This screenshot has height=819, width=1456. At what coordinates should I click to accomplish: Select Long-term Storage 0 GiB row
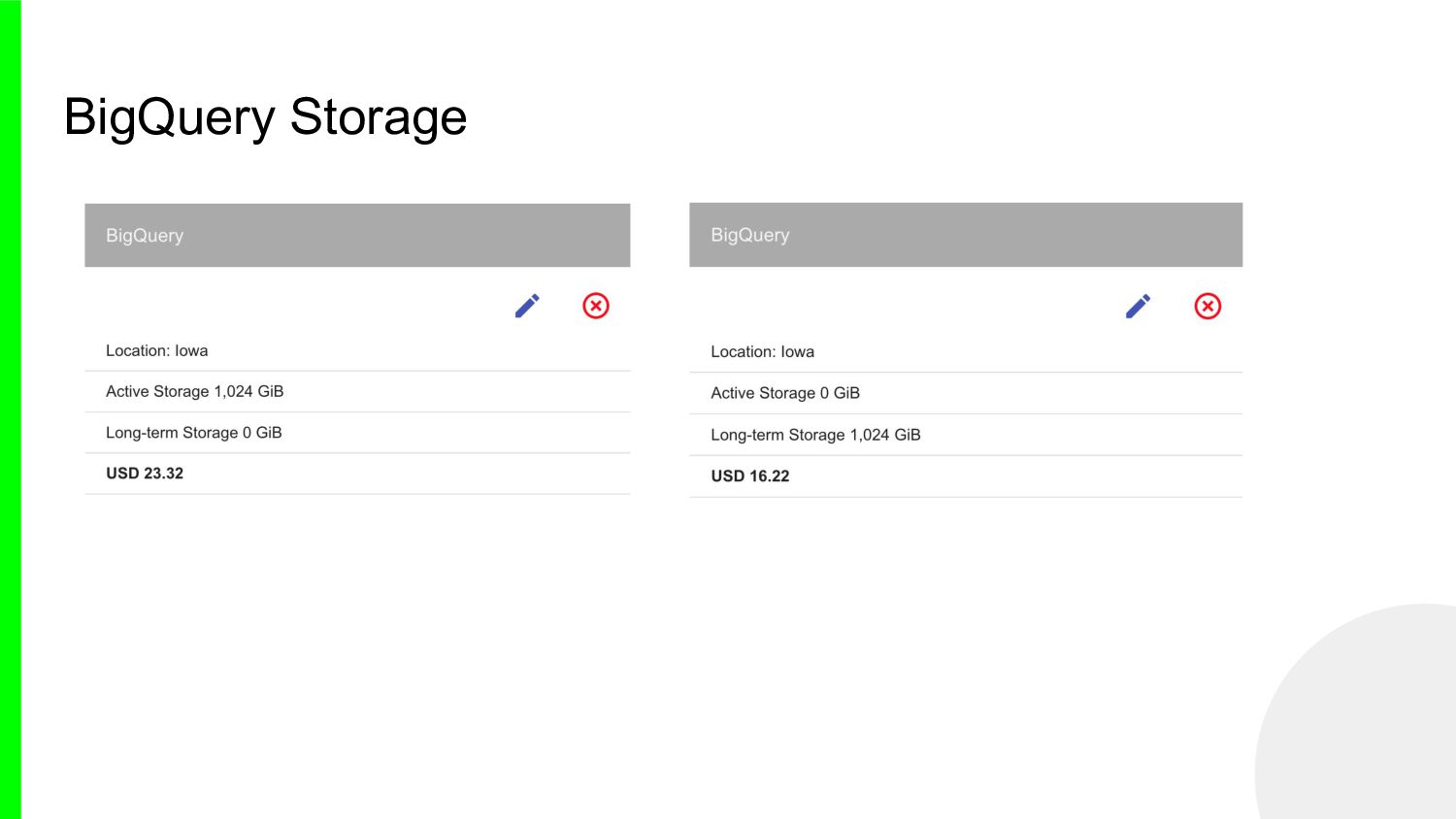pyautogui.click(x=194, y=433)
